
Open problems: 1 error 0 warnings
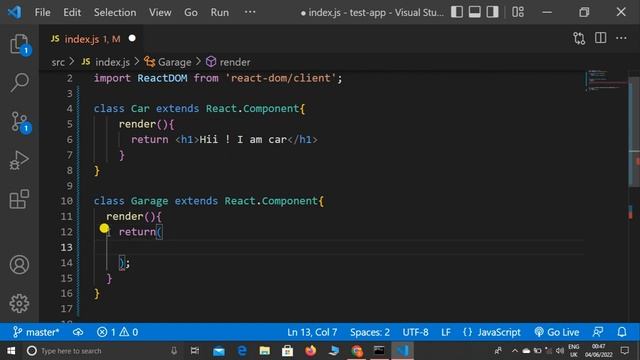(117, 332)
